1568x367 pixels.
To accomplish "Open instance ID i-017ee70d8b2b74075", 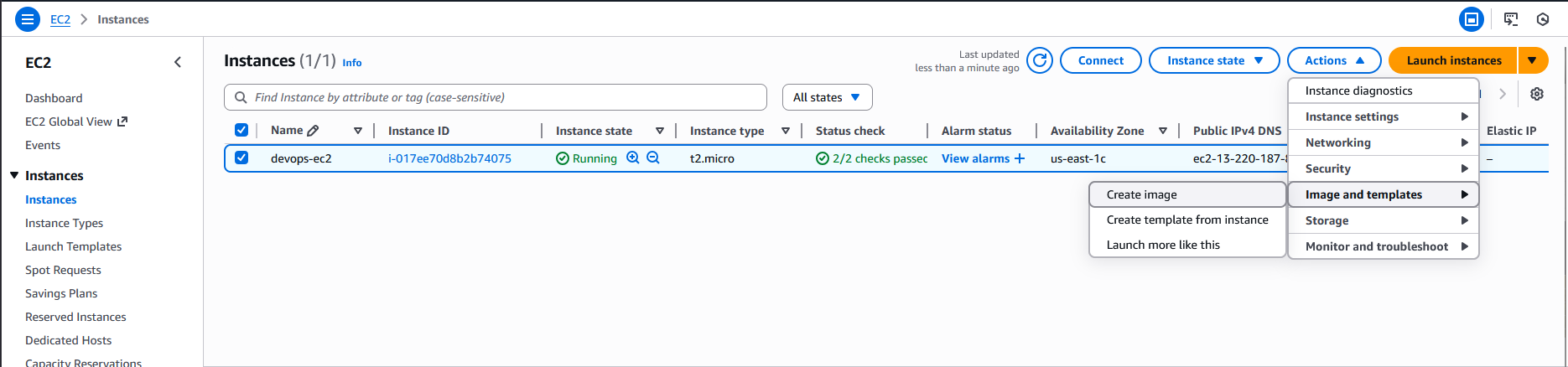I will click(449, 158).
